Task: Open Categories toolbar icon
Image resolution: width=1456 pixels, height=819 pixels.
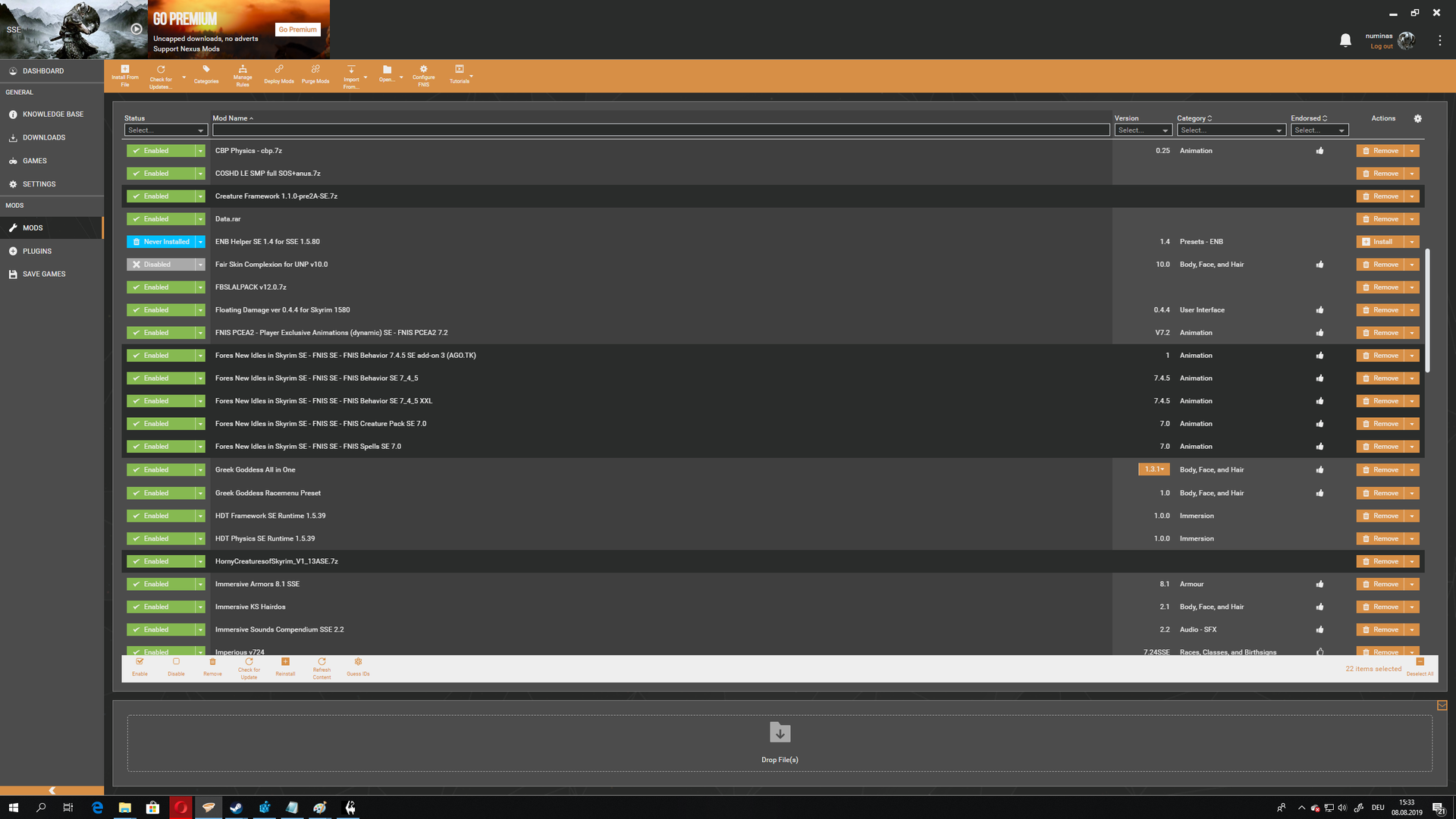Action: (x=206, y=74)
